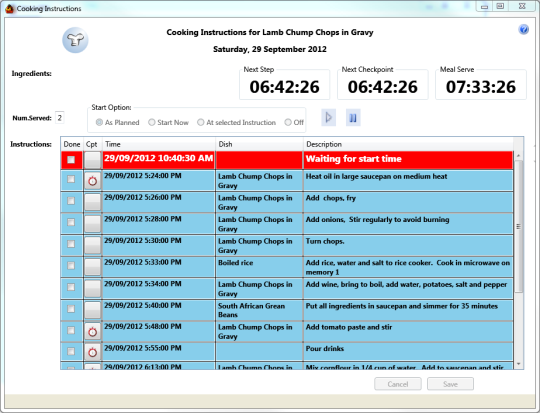Click the pause timer button
This screenshot has height=413, width=540.
(x=353, y=118)
